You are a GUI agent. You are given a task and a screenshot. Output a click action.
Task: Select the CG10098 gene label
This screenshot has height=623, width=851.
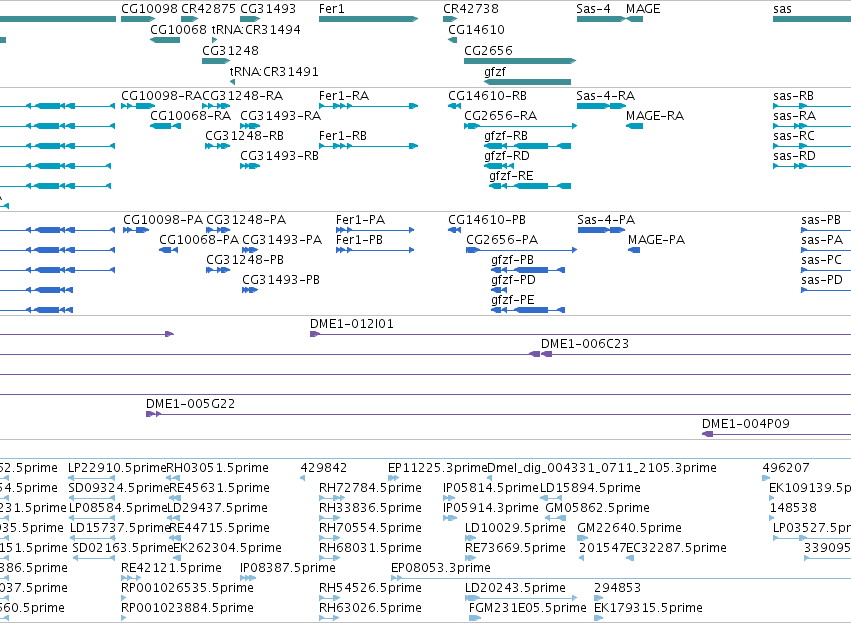149,9
